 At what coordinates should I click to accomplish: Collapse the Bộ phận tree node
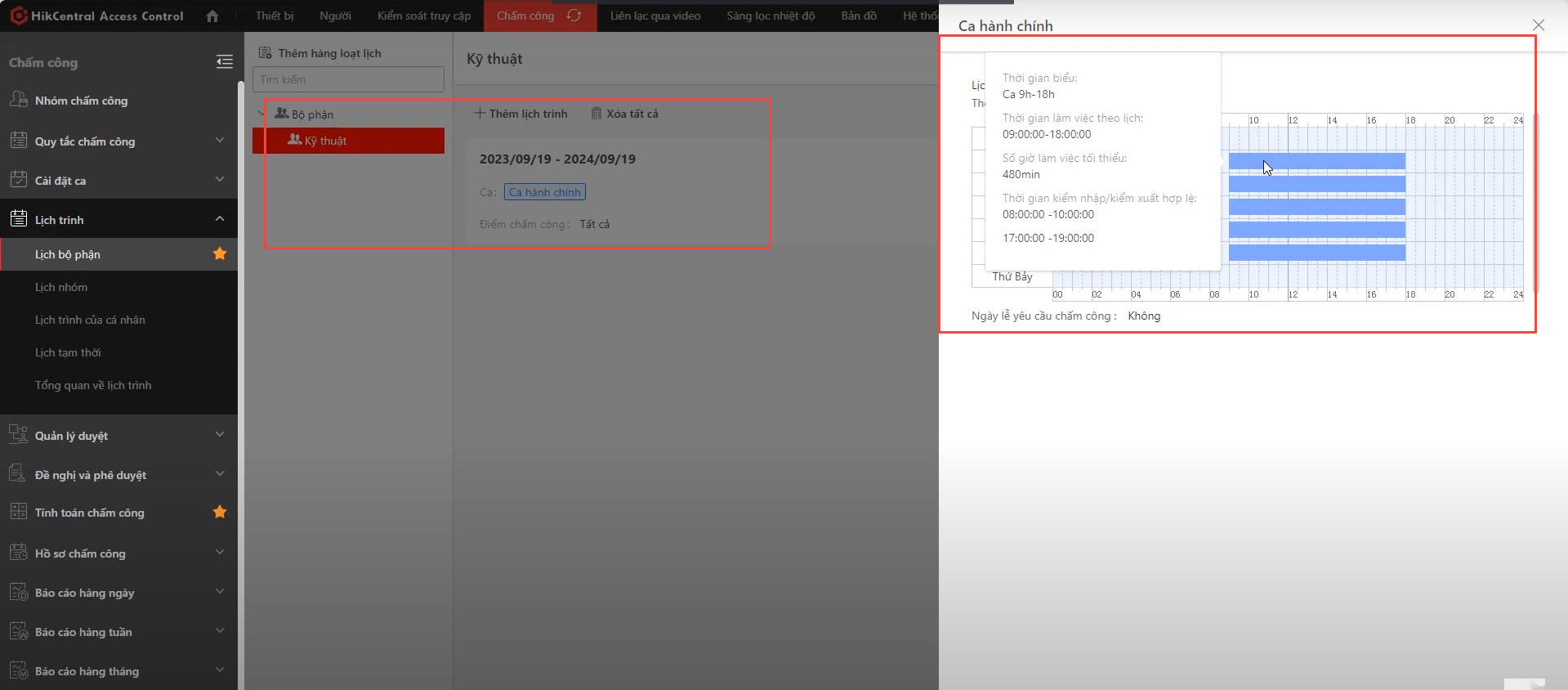(261, 114)
